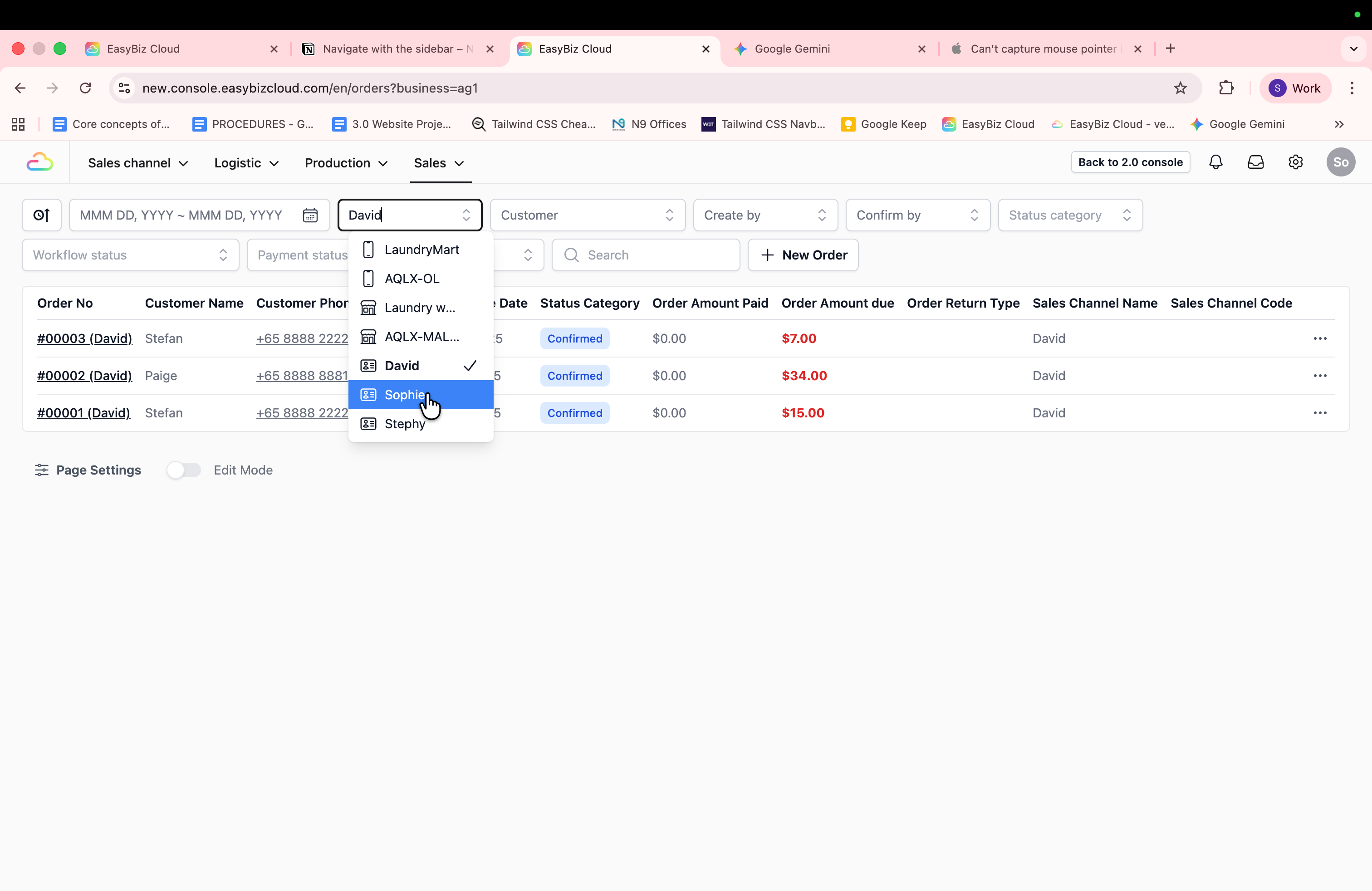Expand the Confirm by filter
The image size is (1372, 891).
coord(917,215)
